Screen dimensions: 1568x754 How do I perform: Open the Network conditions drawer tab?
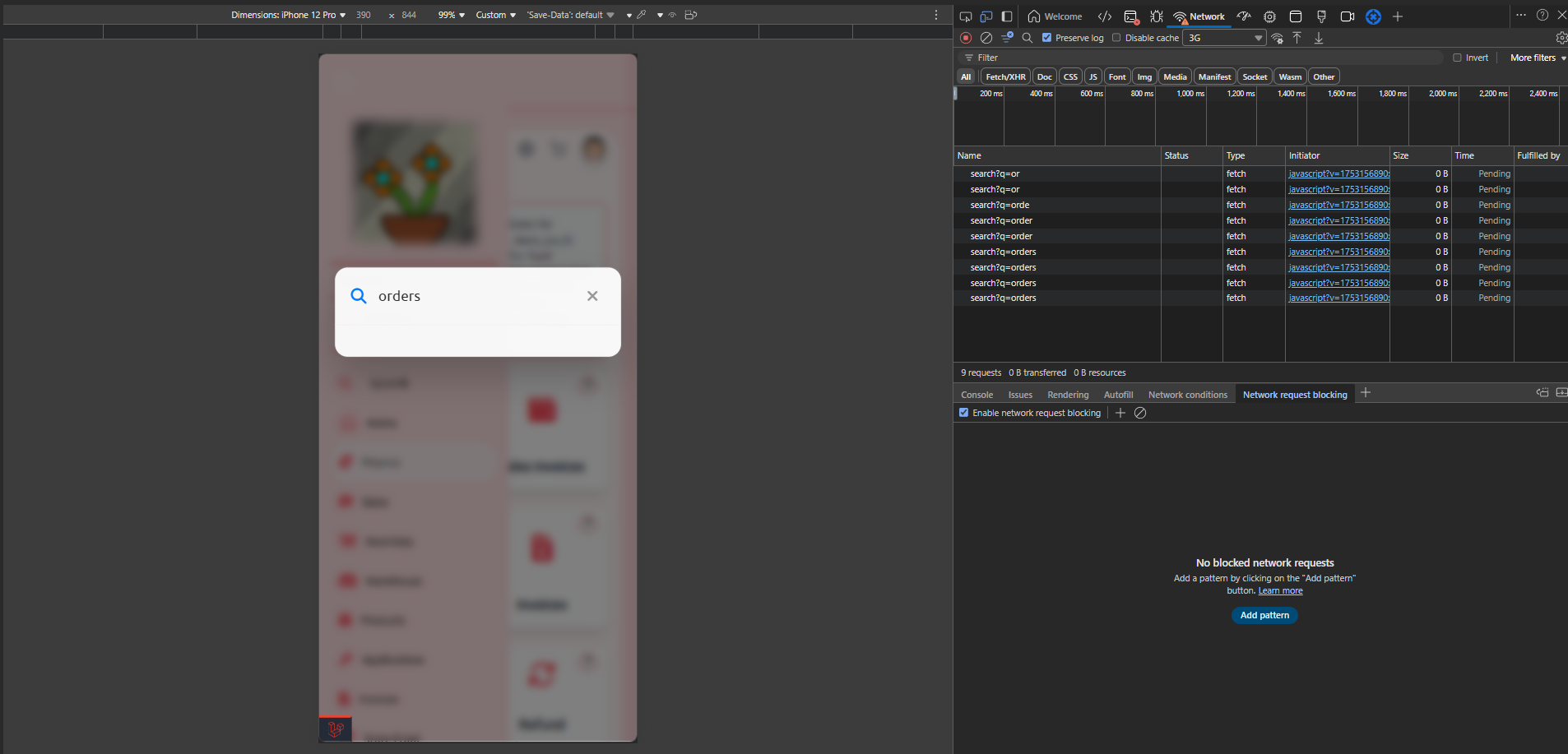click(x=1187, y=395)
